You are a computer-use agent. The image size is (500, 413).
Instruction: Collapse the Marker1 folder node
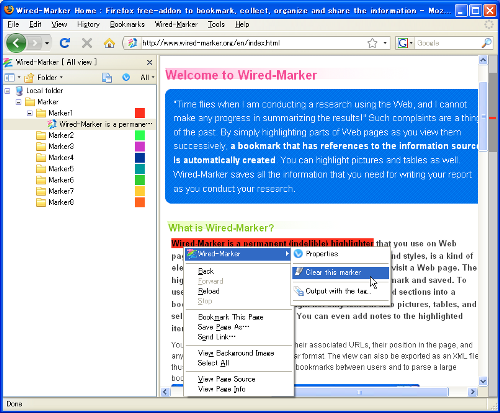tap(30, 113)
